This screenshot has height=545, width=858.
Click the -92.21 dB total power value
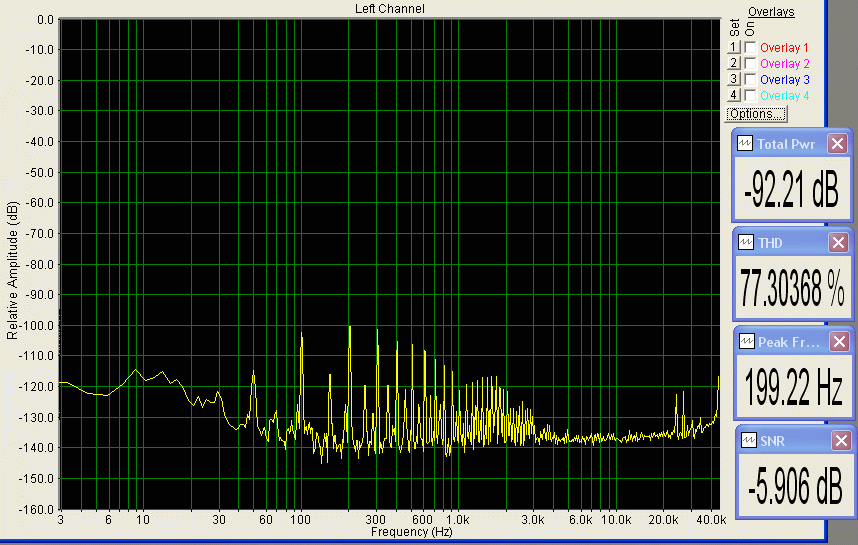point(791,189)
